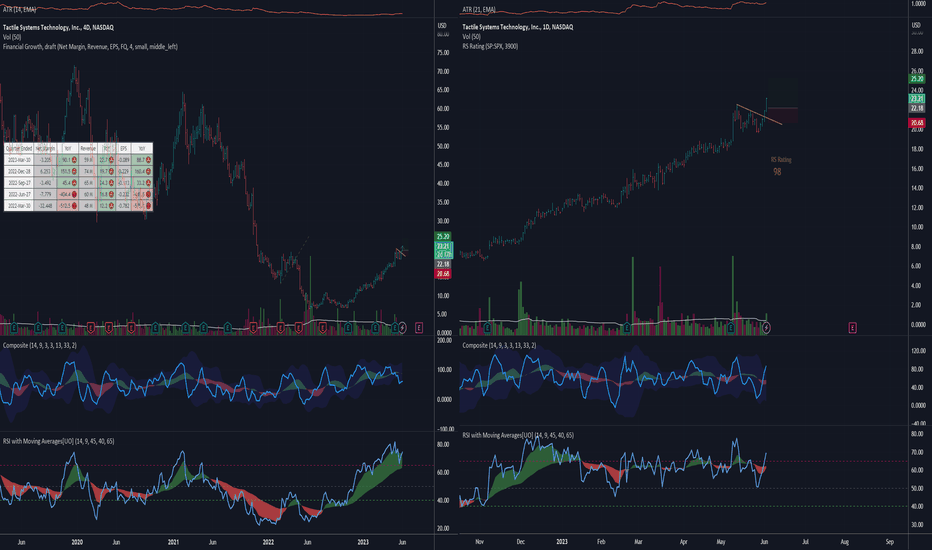
Task: Select the Tactile Systems 4D NASDAQ chart title
Action: pyautogui.click(x=58, y=27)
